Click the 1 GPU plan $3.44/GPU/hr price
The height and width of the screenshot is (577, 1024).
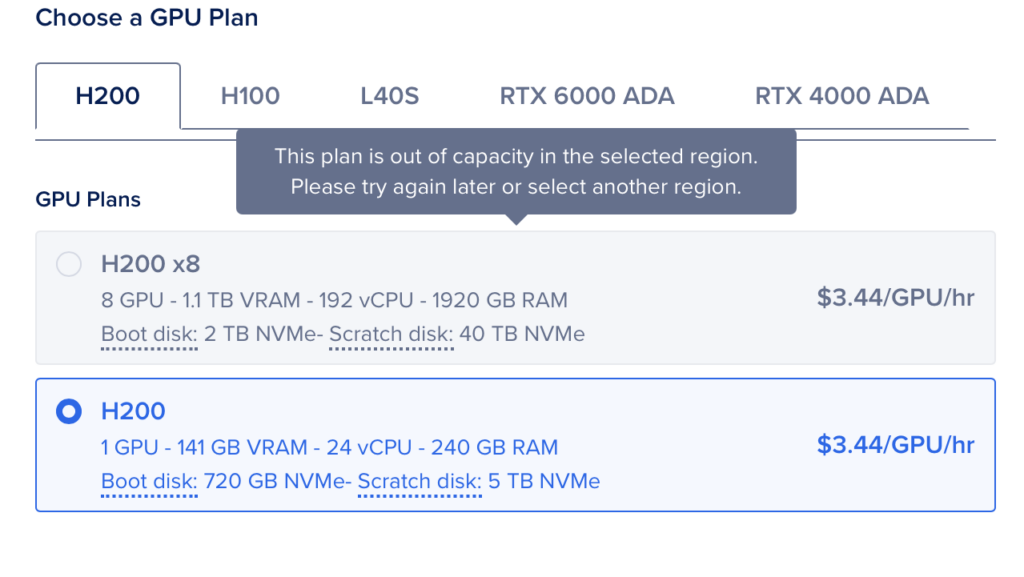coord(895,444)
